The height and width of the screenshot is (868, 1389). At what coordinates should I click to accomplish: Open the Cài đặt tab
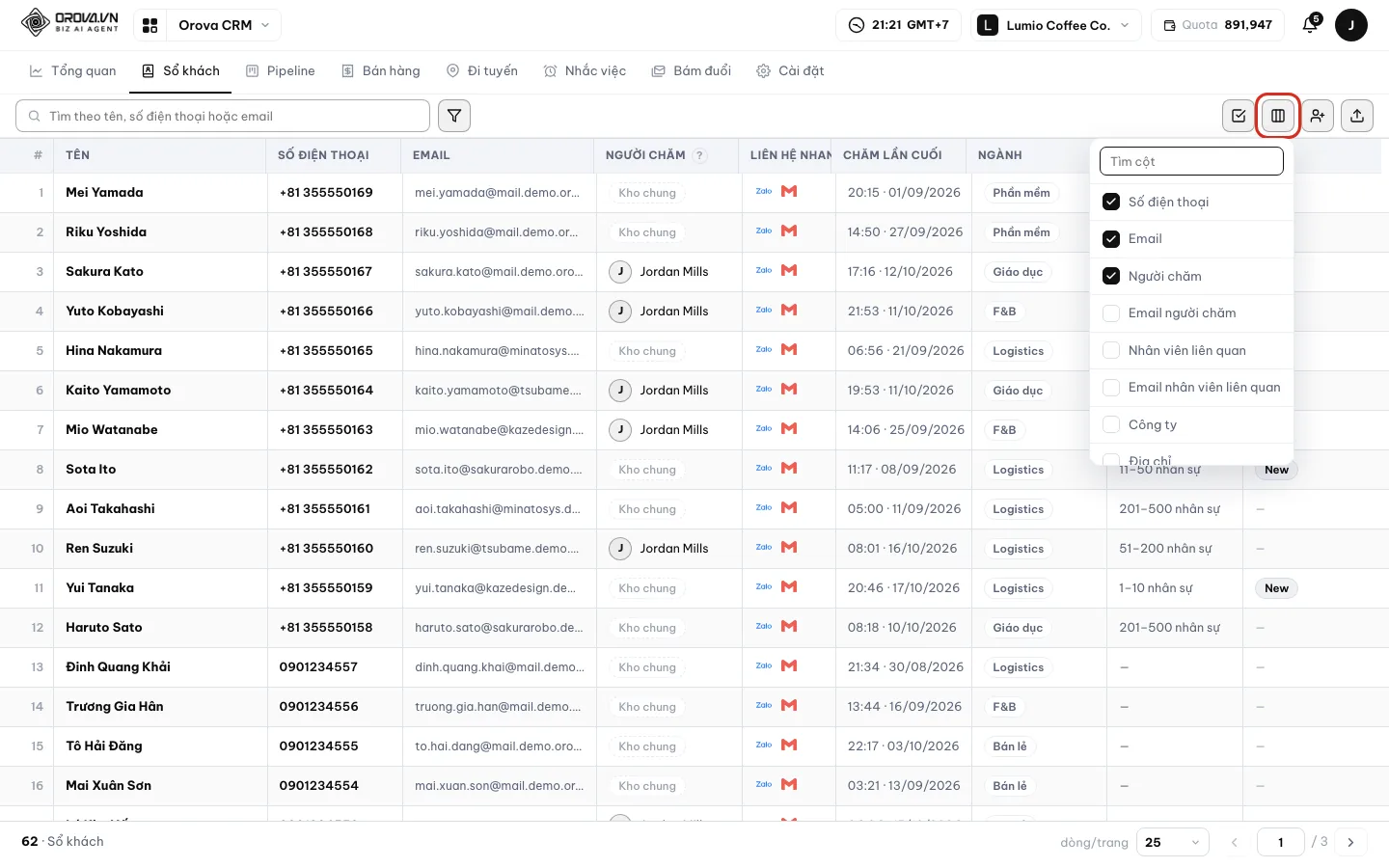[790, 71]
